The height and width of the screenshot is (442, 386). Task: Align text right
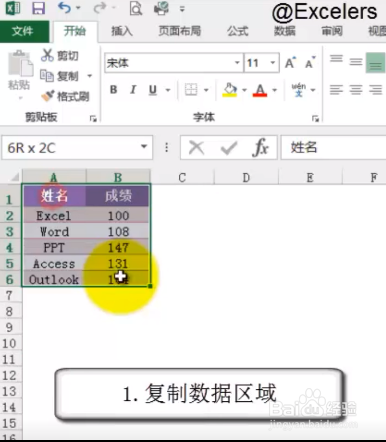(x=375, y=90)
